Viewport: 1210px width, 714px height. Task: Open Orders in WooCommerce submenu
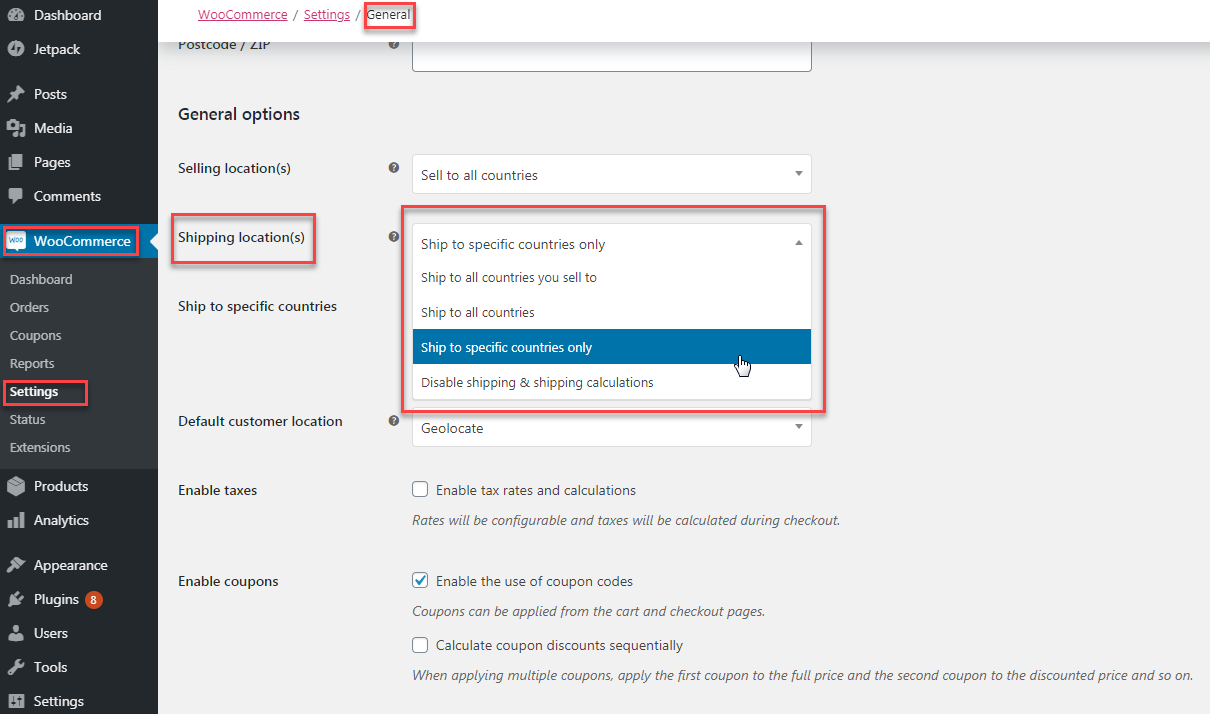(29, 307)
